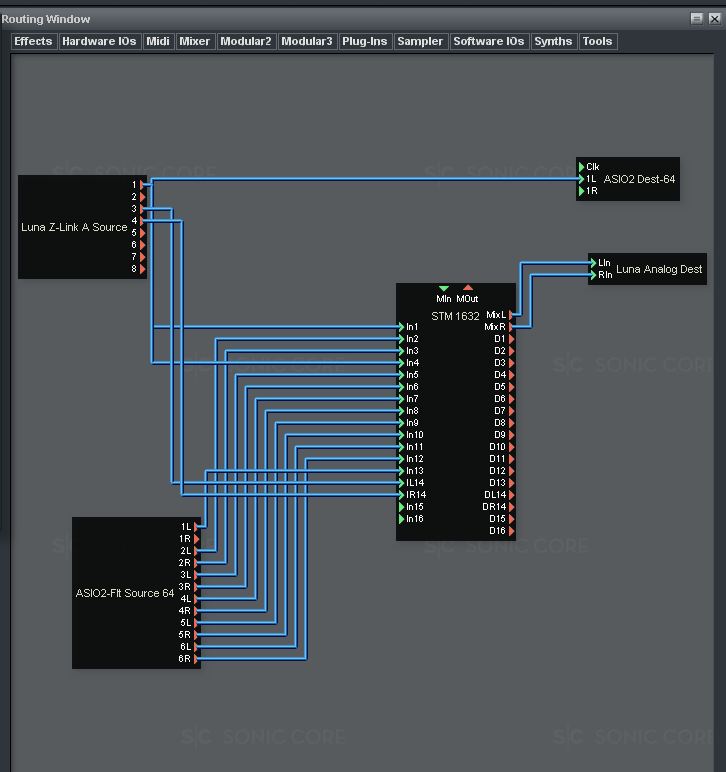
Task: Select the Luna Analog Dest module label
Action: tap(659, 269)
